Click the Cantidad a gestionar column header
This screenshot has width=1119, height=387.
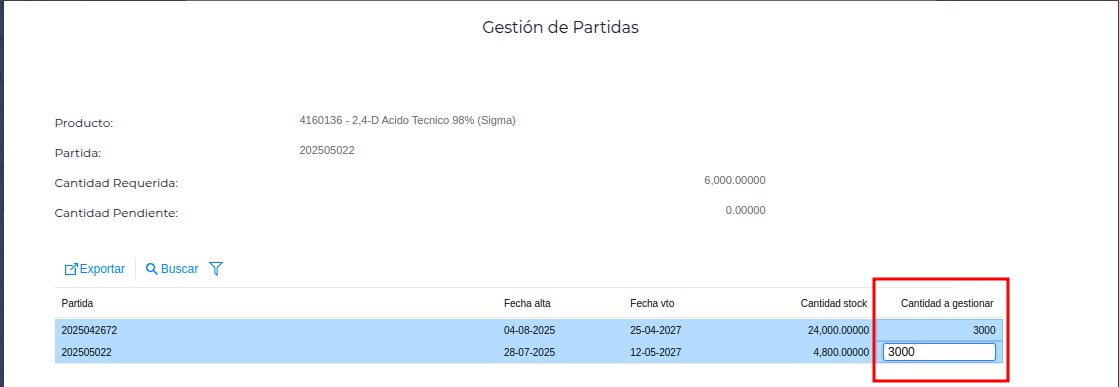[x=947, y=303]
